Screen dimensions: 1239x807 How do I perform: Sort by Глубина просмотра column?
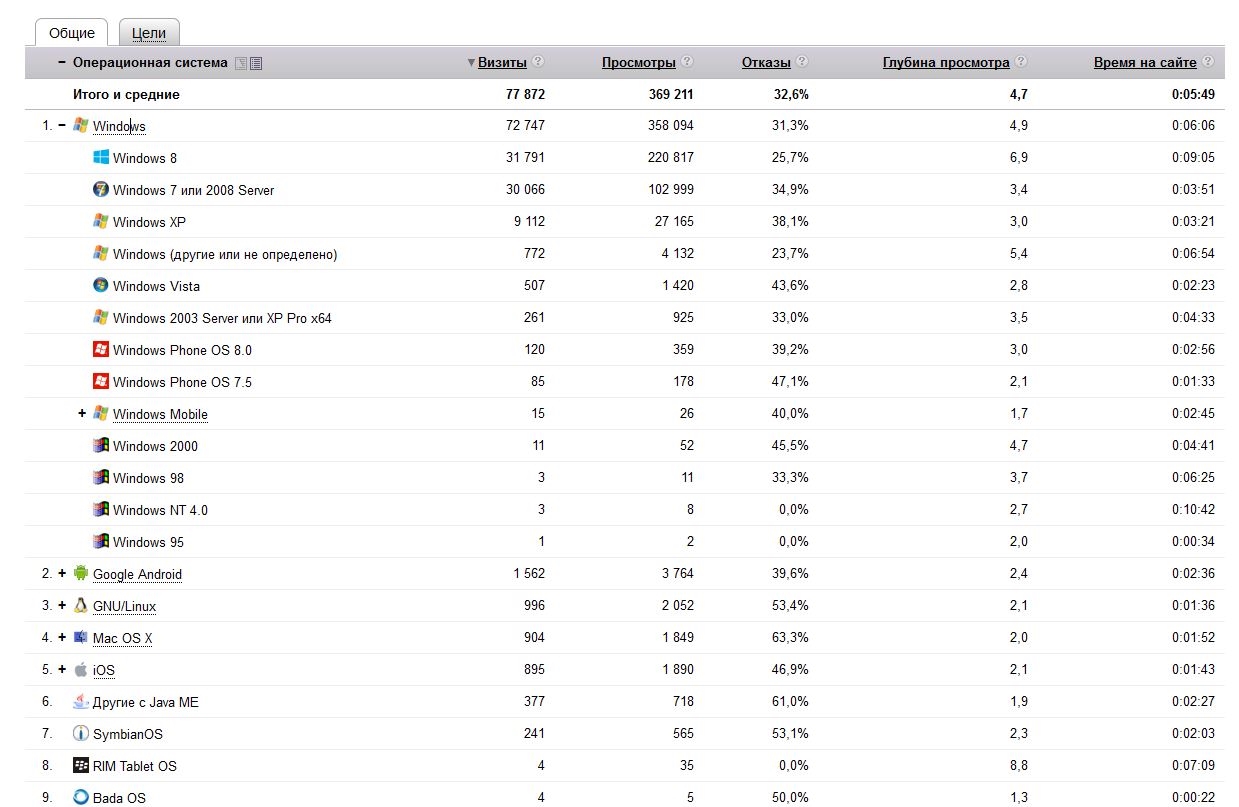pos(946,62)
